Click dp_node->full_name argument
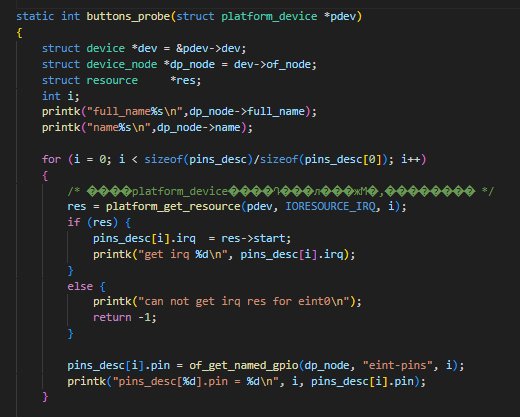 pos(247,111)
